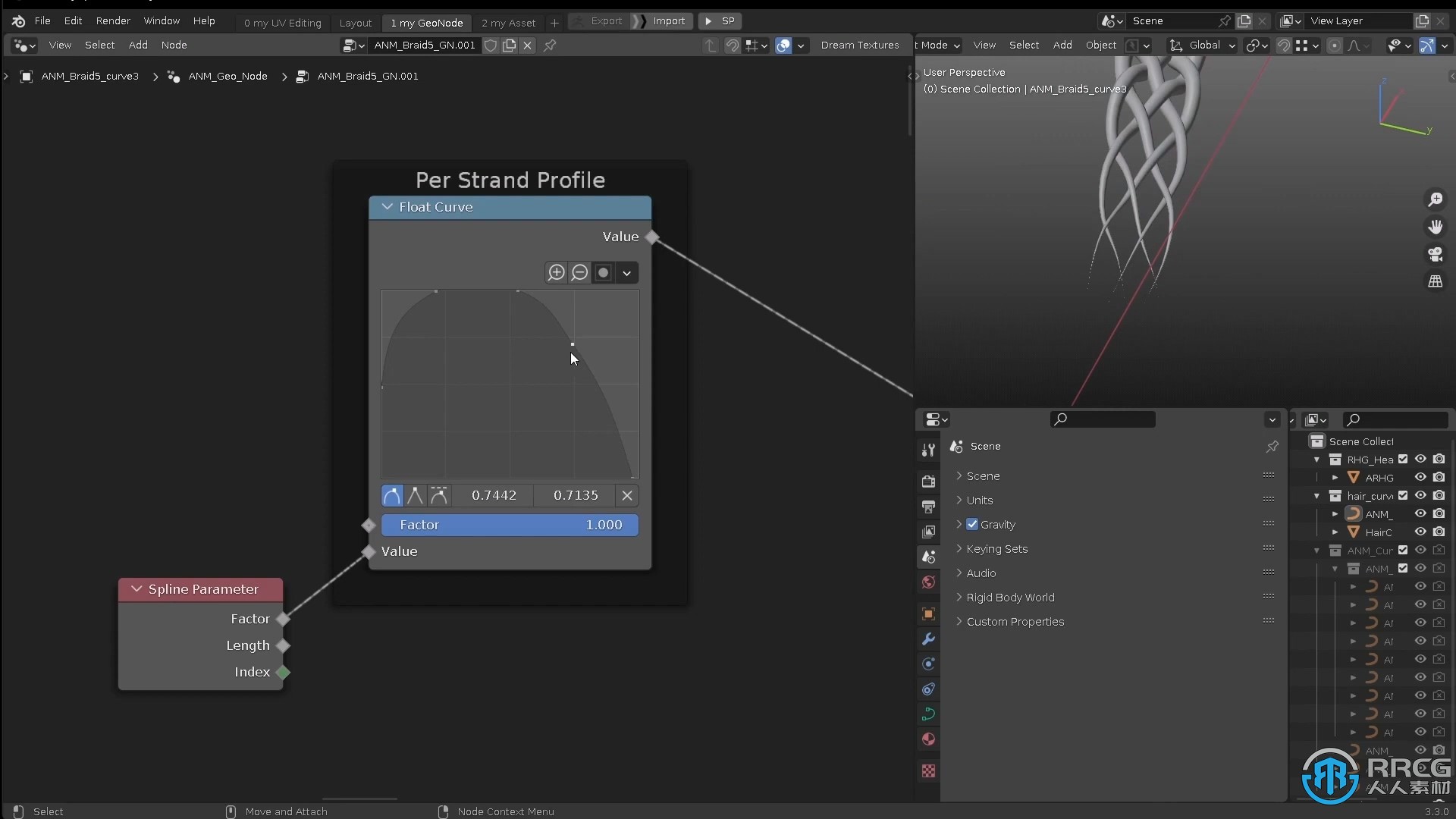Open Output properties tab icon
The image size is (1456, 819).
928,506
